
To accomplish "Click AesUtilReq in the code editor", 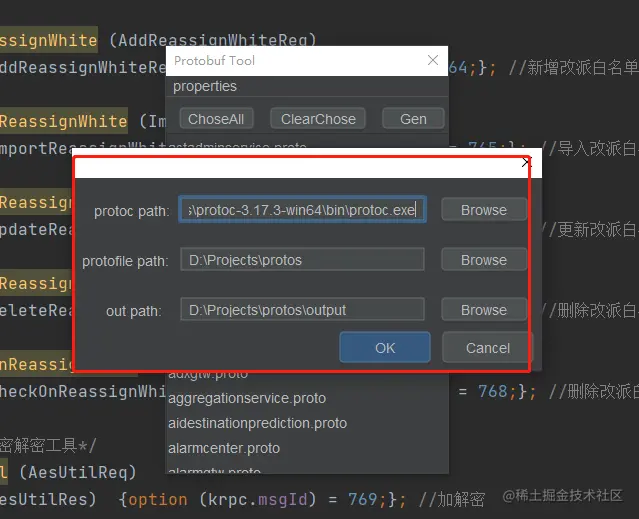I will tap(77, 473).
